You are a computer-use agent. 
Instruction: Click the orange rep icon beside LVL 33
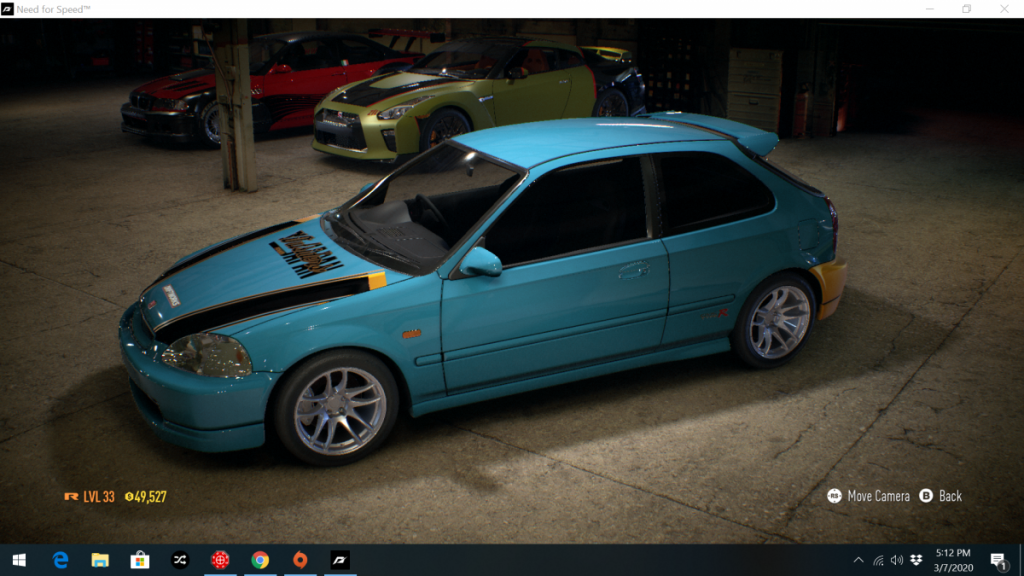(71, 497)
